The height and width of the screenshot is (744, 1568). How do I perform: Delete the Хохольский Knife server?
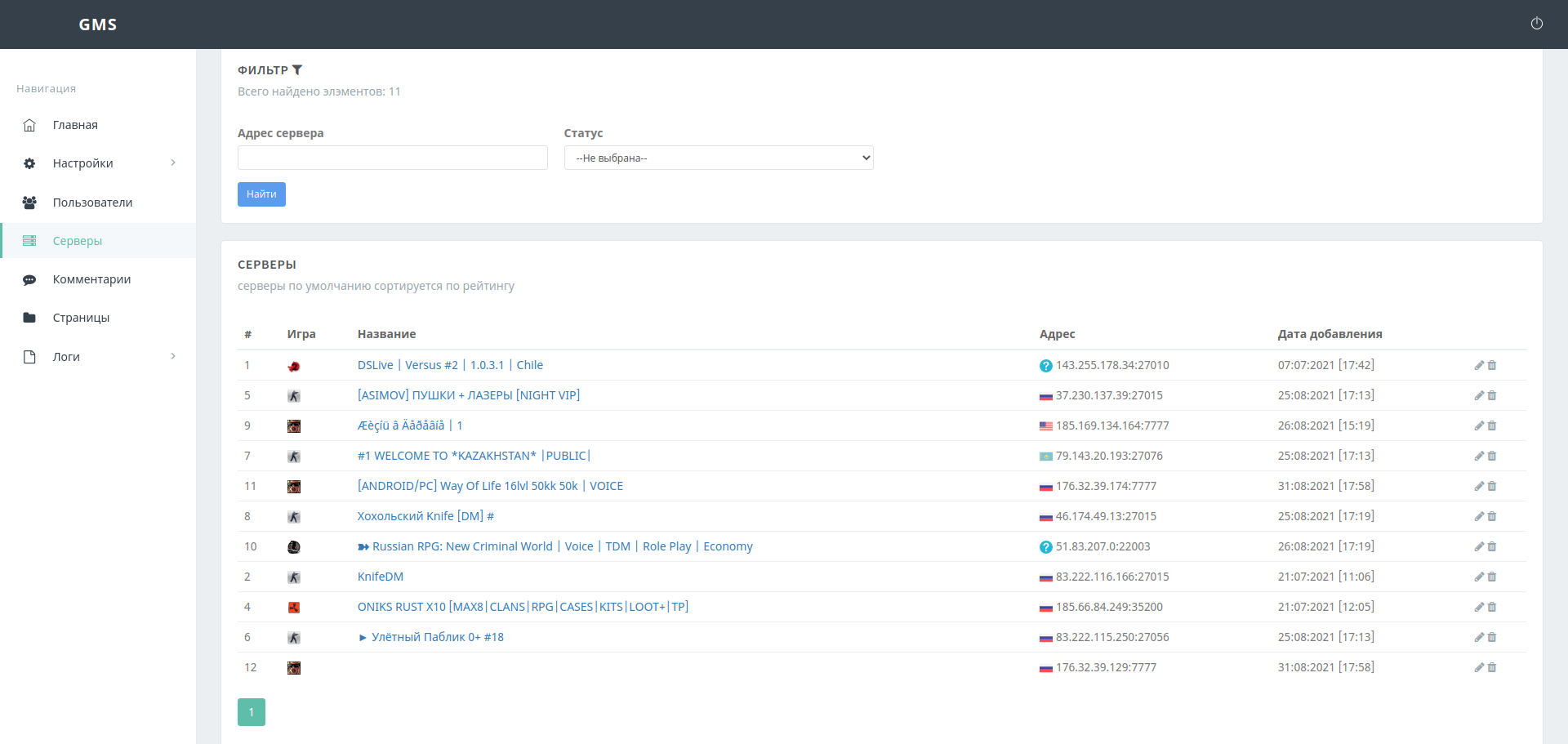tap(1492, 516)
